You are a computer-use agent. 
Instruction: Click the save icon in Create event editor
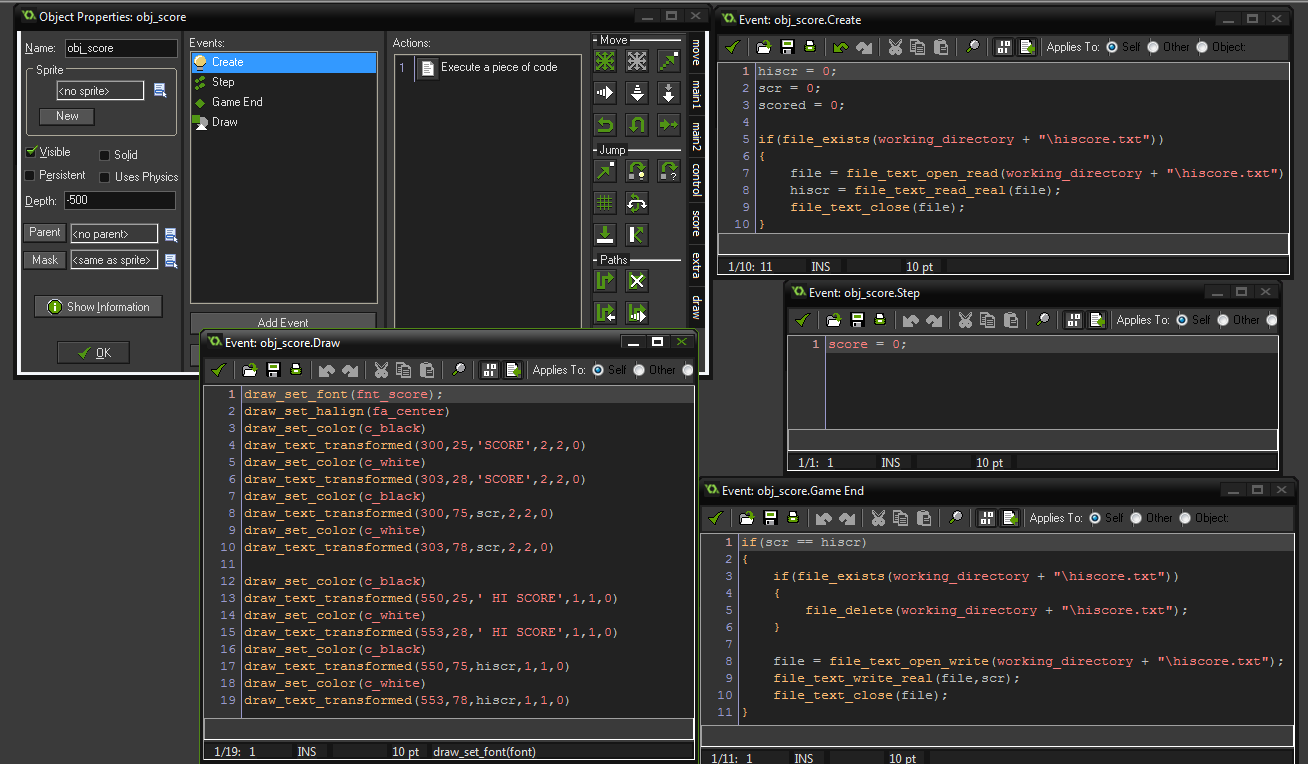787,47
